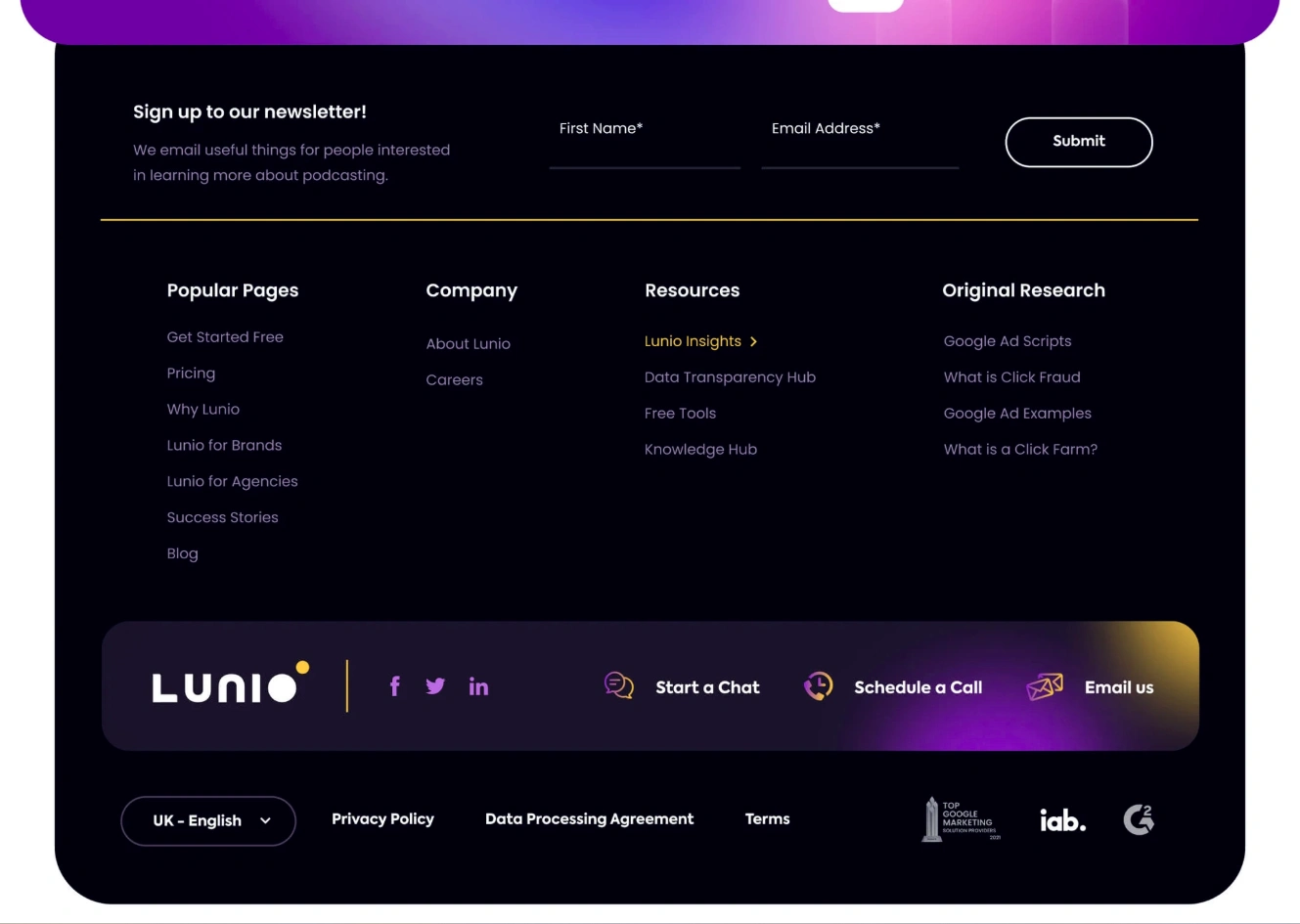View Google Ad Examples
The image size is (1300, 924).
click(1017, 414)
